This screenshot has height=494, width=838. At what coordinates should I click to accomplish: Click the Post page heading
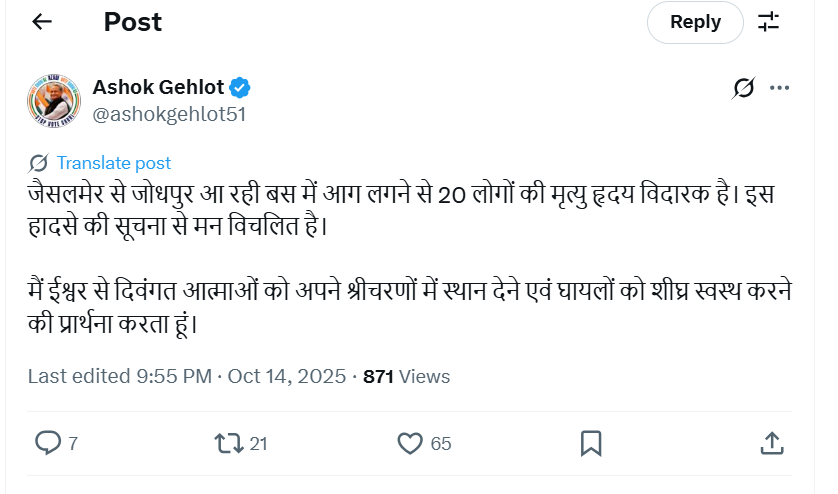tap(132, 22)
